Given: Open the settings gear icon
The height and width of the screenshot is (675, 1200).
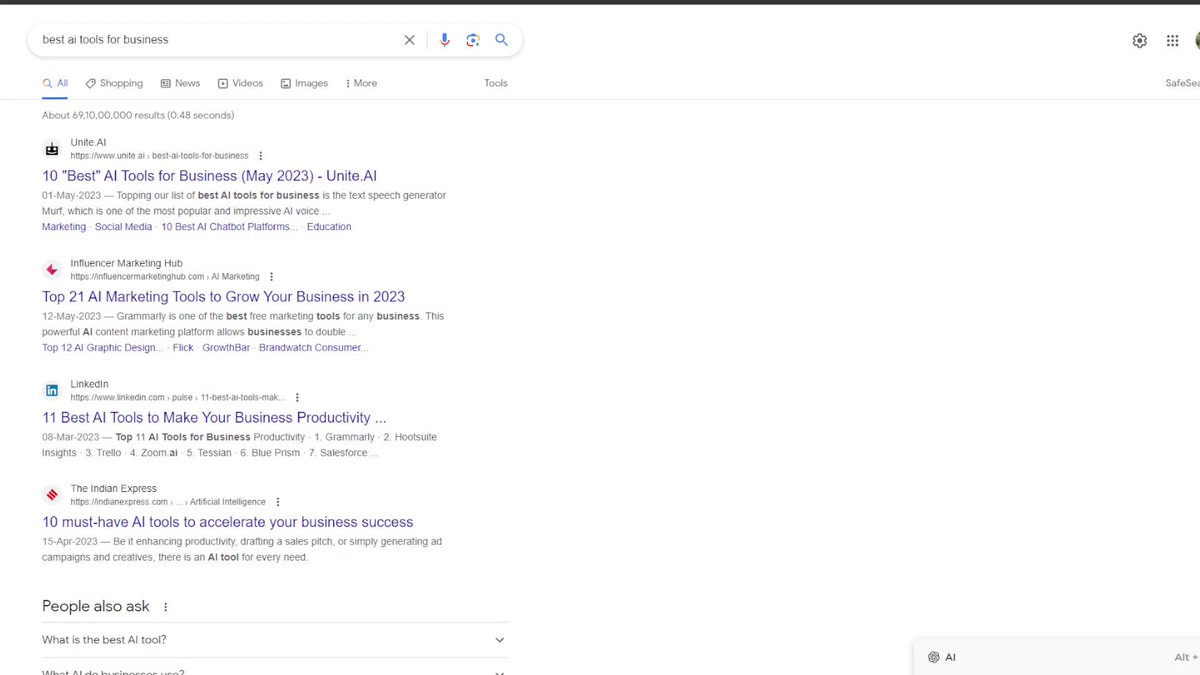Looking at the screenshot, I should tap(1140, 41).
